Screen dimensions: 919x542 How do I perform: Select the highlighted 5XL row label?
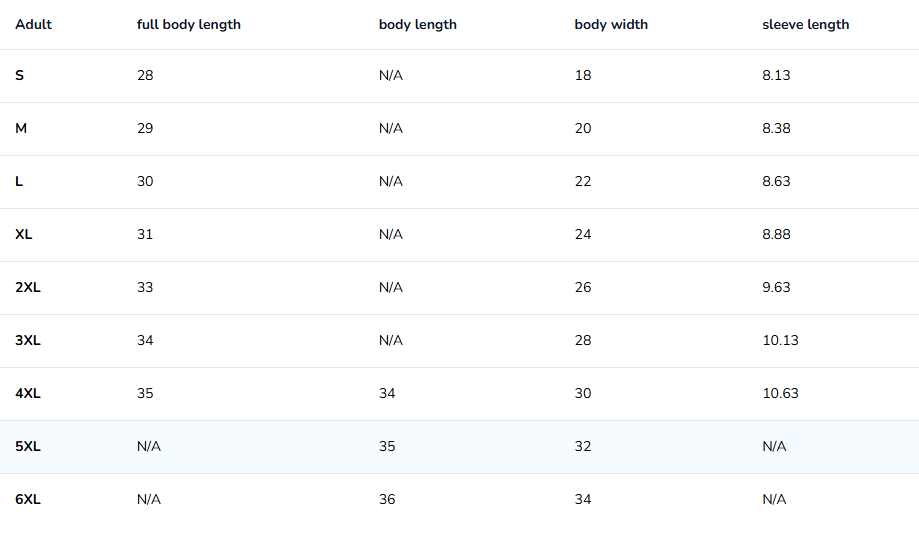(28, 446)
